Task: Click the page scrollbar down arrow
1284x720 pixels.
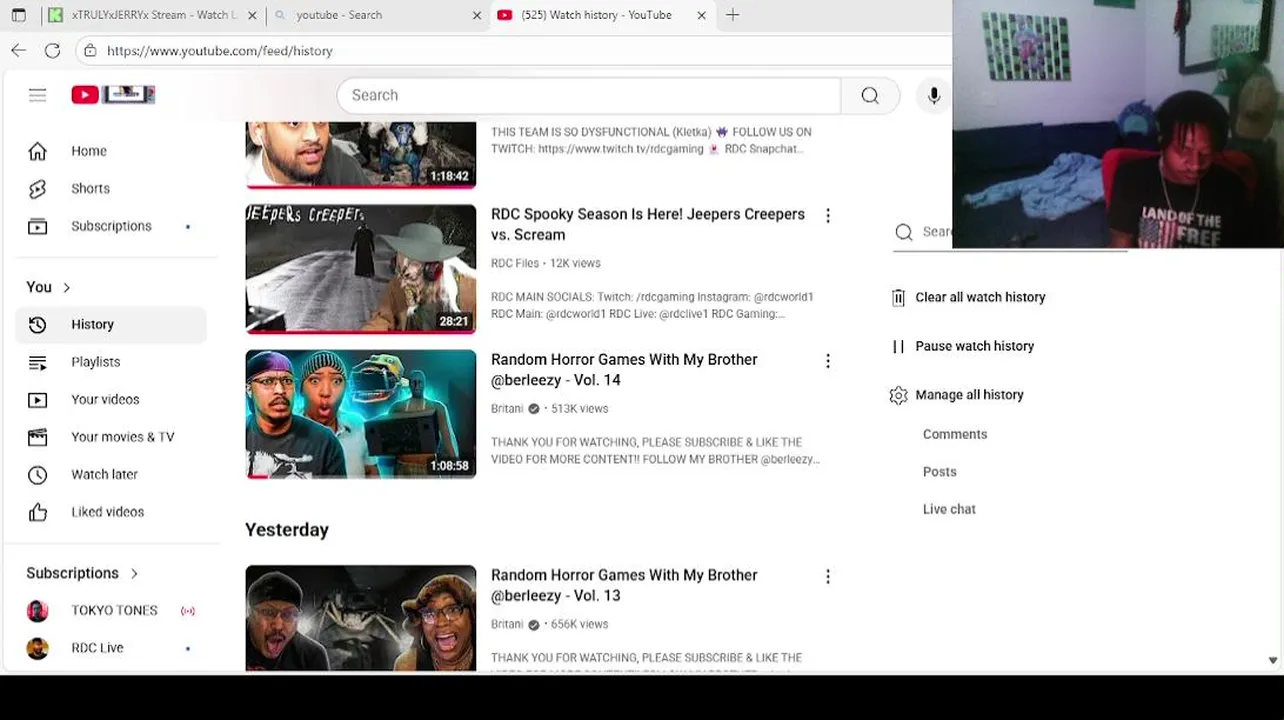Action: 1272,660
